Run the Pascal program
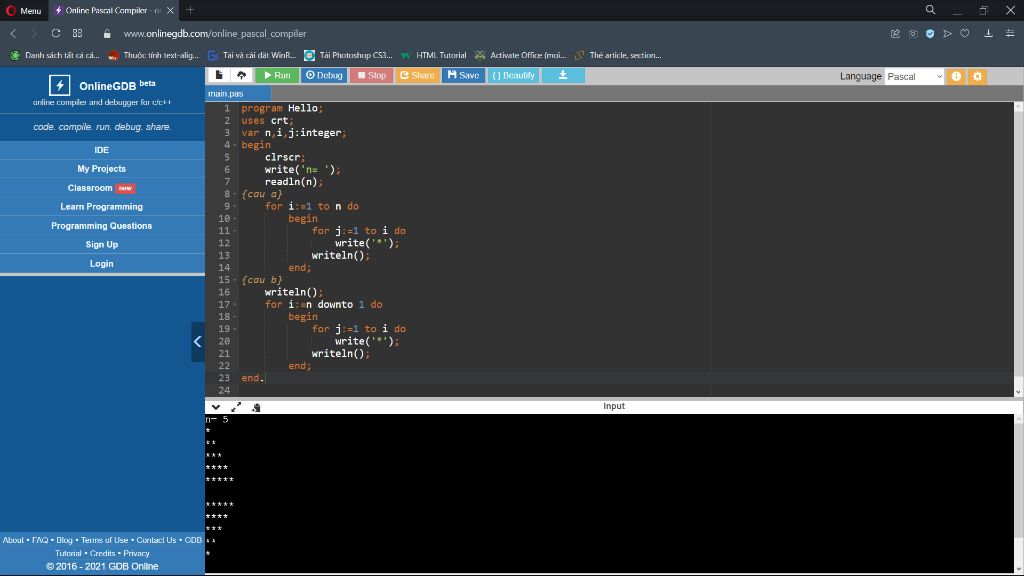The width and height of the screenshot is (1024, 576). click(x=277, y=75)
